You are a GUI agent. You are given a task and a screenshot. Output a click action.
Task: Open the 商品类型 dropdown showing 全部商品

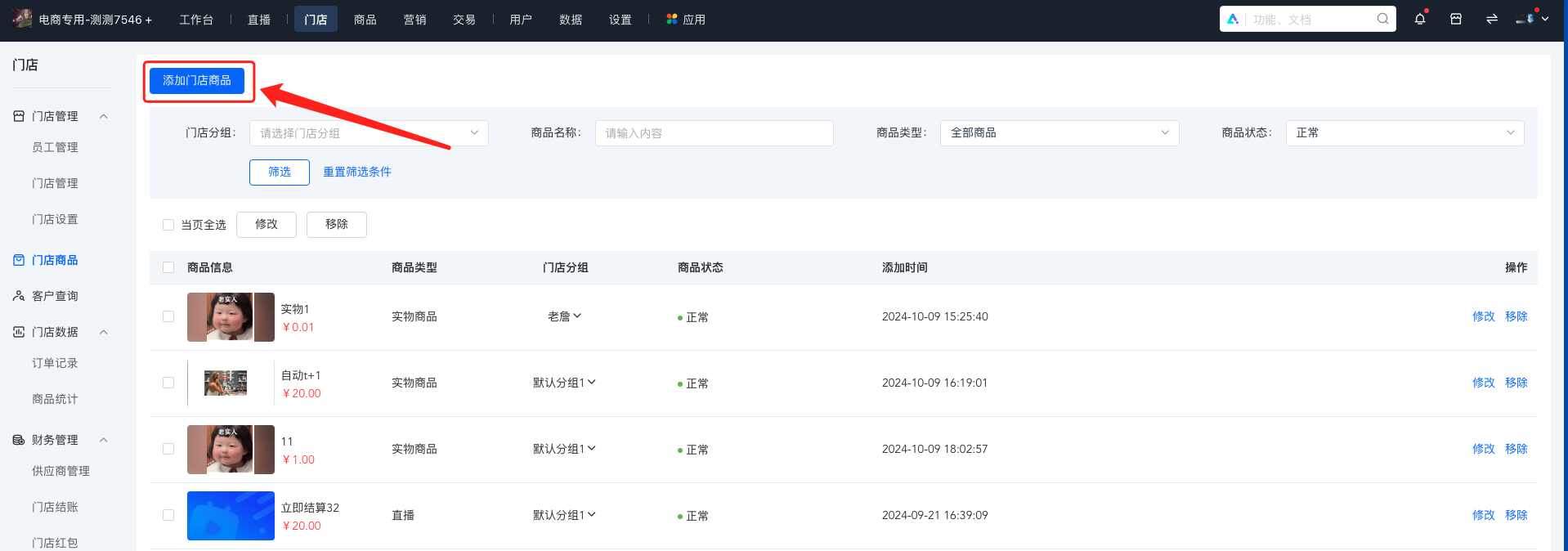coord(1060,133)
